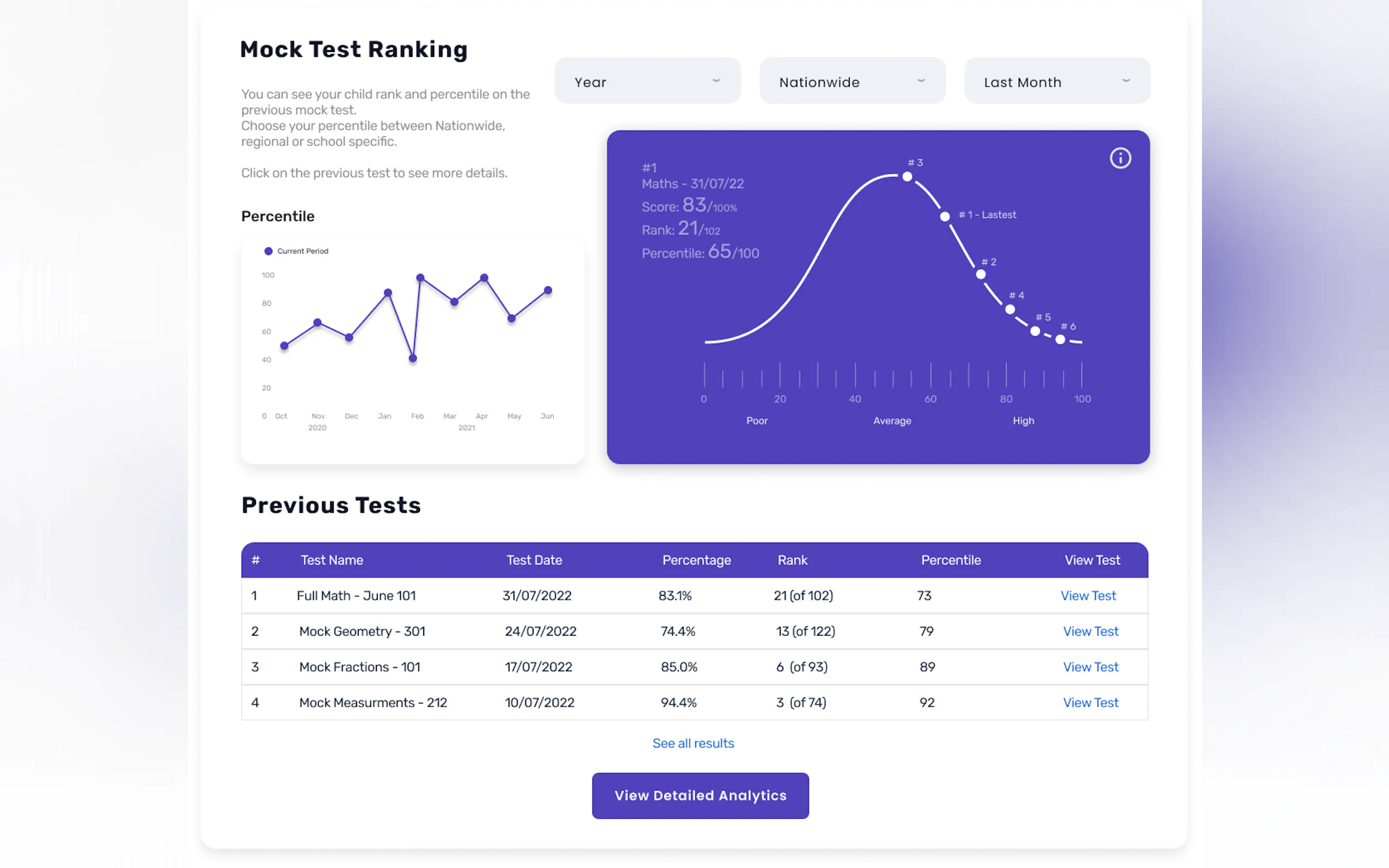Screen dimensions: 1389x868
Task: Open View Test link for Mock Geometry - 301
Action: 1090,631
